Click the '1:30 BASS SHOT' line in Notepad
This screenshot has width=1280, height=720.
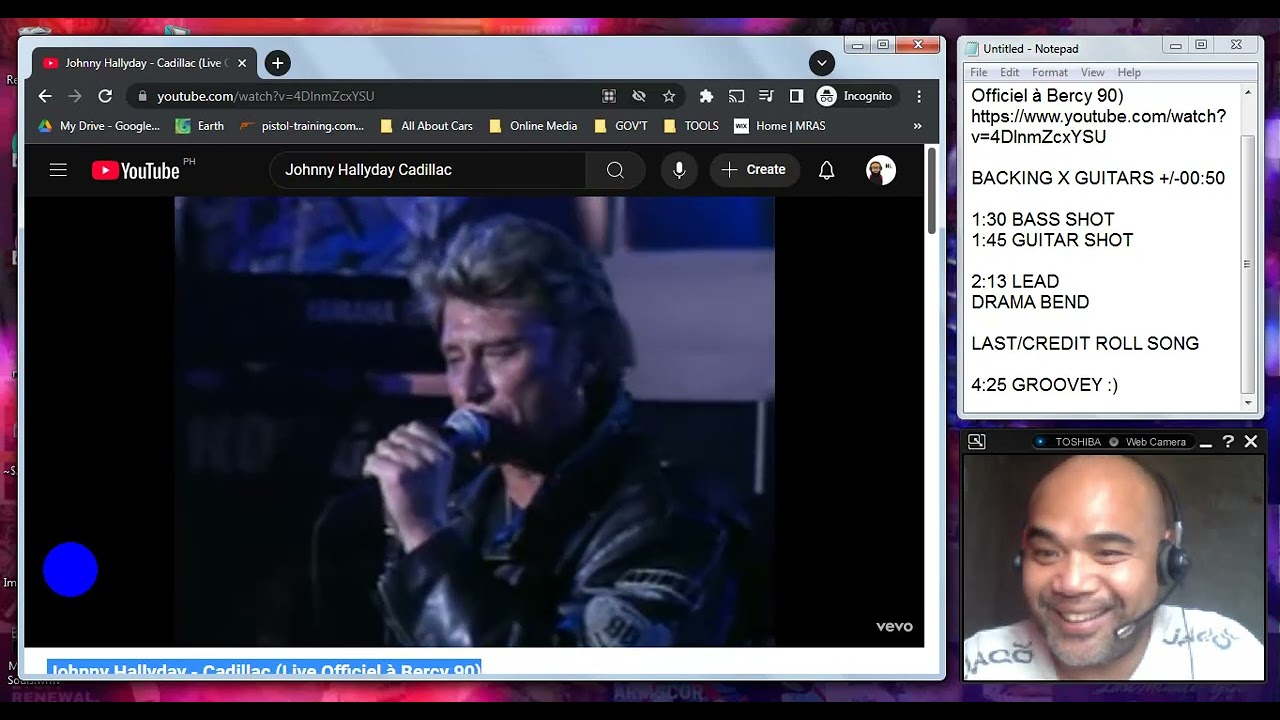1042,219
